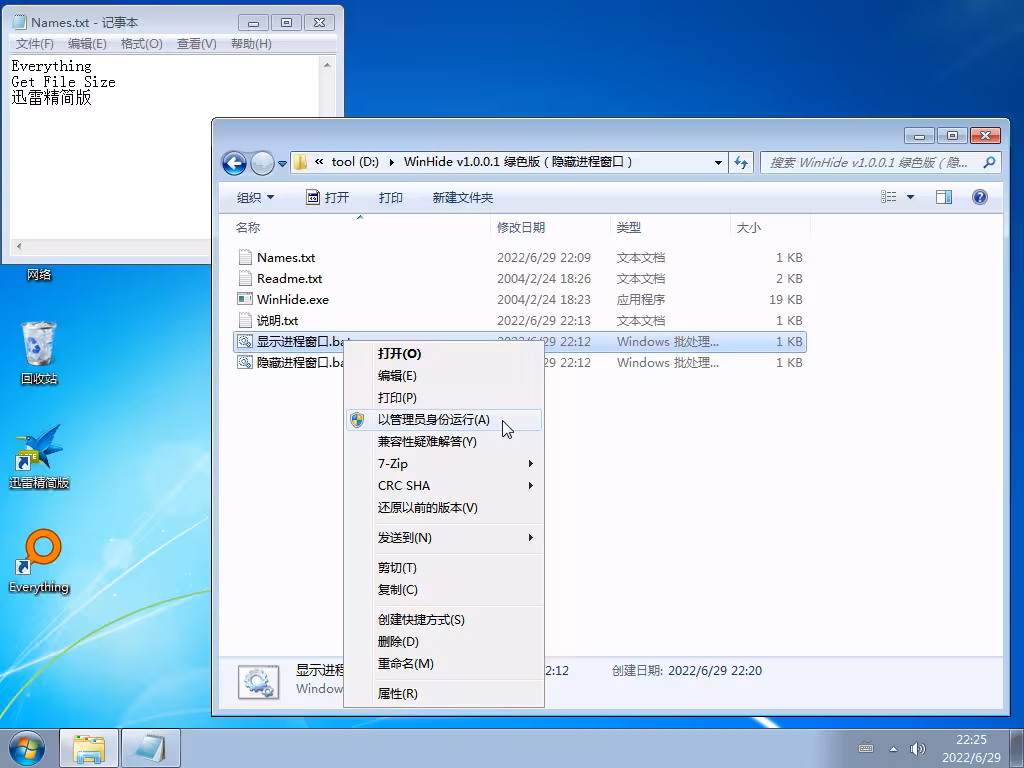Choose 兼容性疑难解答(Y) in context menu
The height and width of the screenshot is (768, 1024).
click(444, 441)
